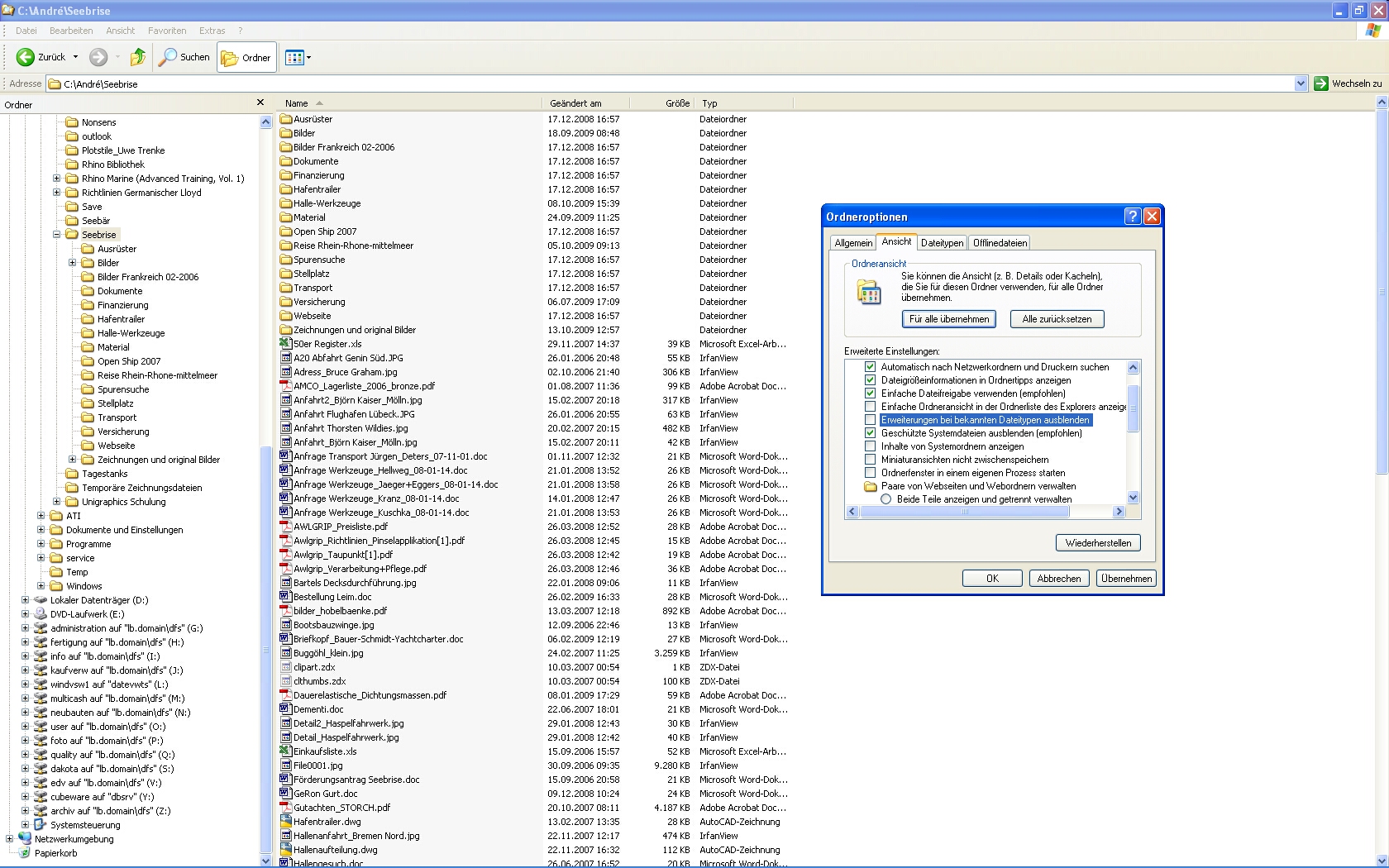Viewport: 1389px width, 868px height.
Task: Close the Ordner side pane with X
Action: [260, 103]
